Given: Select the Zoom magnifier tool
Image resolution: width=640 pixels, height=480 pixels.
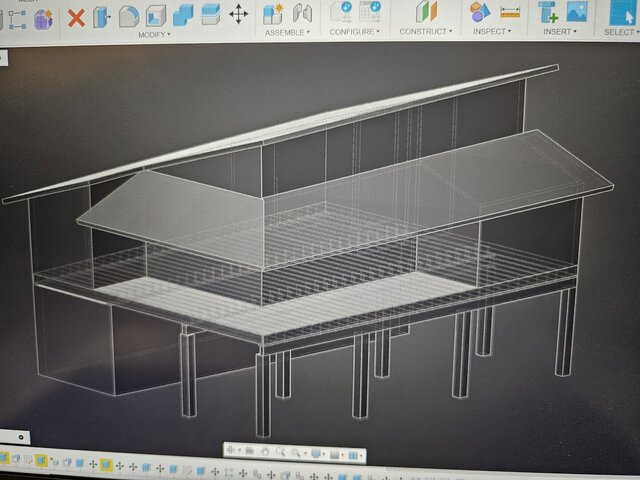Looking at the screenshot, I should pyautogui.click(x=281, y=452).
